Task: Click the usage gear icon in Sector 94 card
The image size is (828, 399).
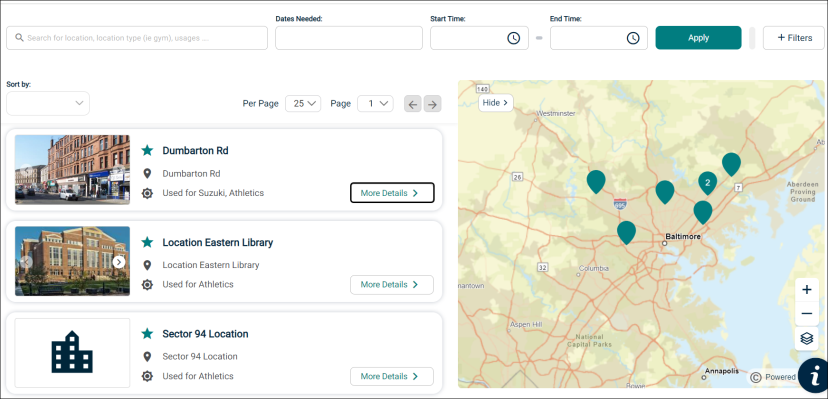Action: tap(147, 376)
